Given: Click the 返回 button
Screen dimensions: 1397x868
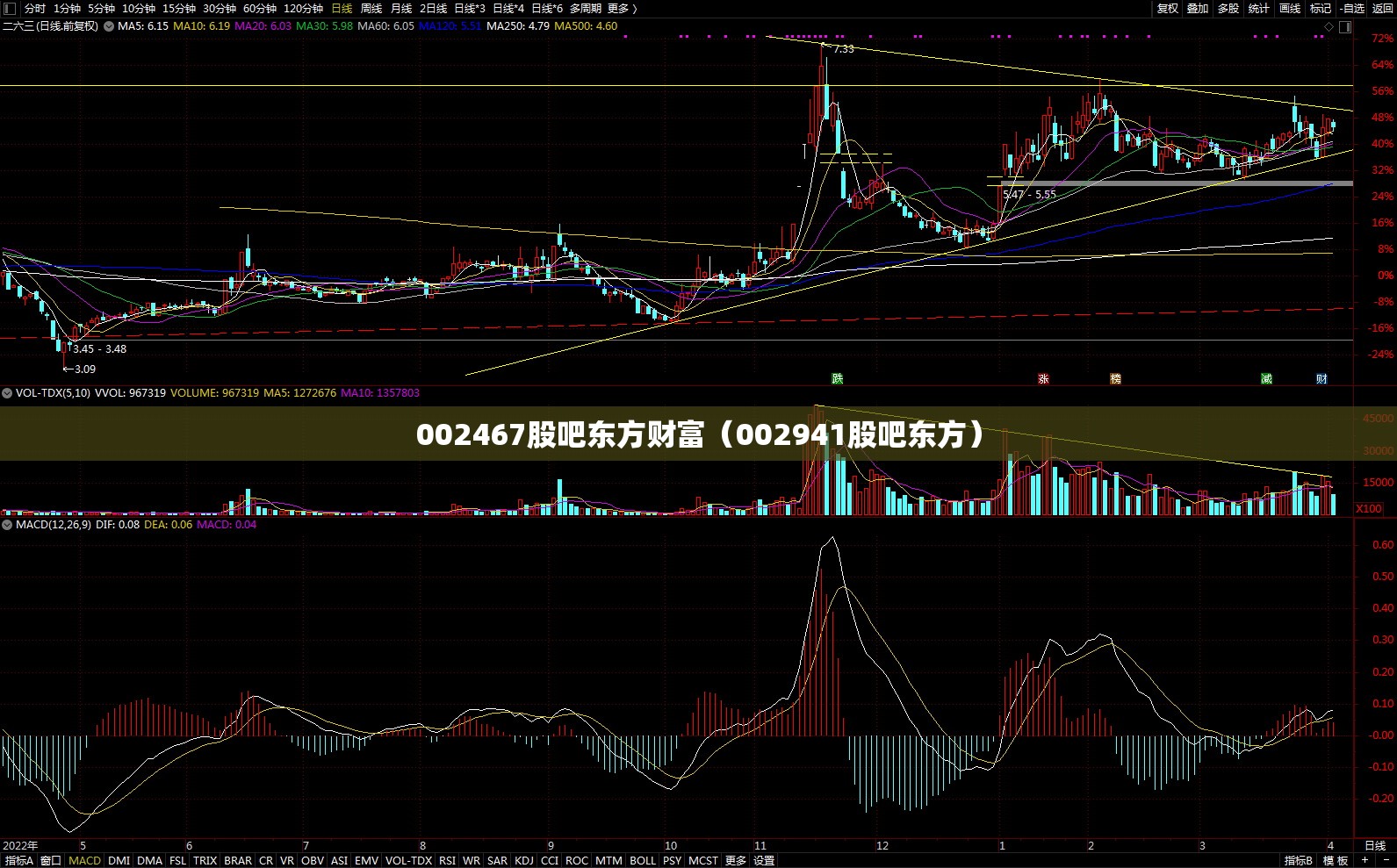Looking at the screenshot, I should (x=1383, y=8).
